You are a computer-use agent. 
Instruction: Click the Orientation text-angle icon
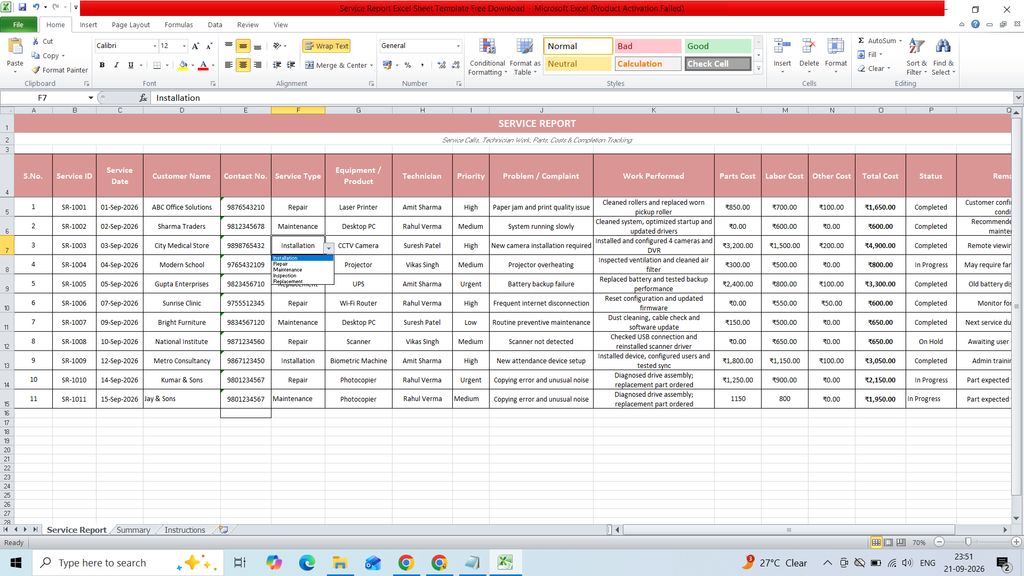click(278, 46)
